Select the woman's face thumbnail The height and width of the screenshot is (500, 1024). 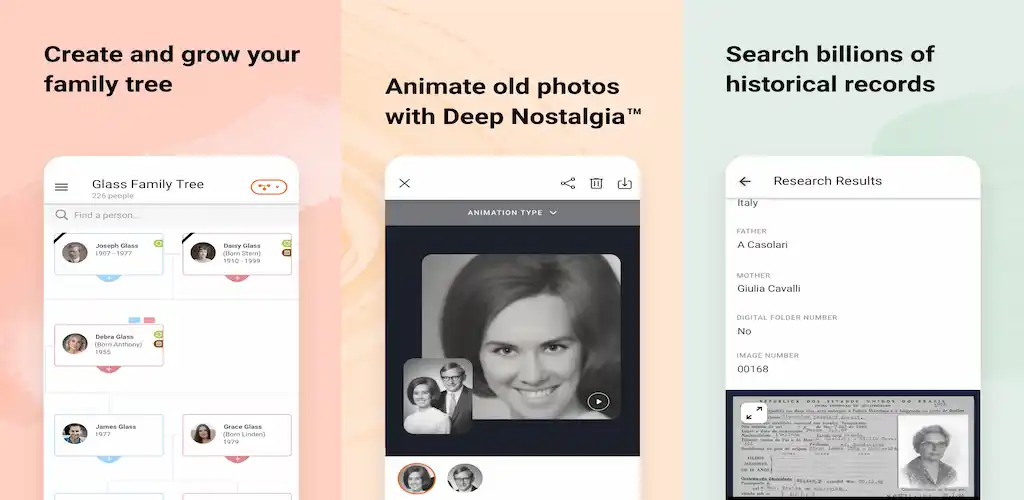(417, 478)
